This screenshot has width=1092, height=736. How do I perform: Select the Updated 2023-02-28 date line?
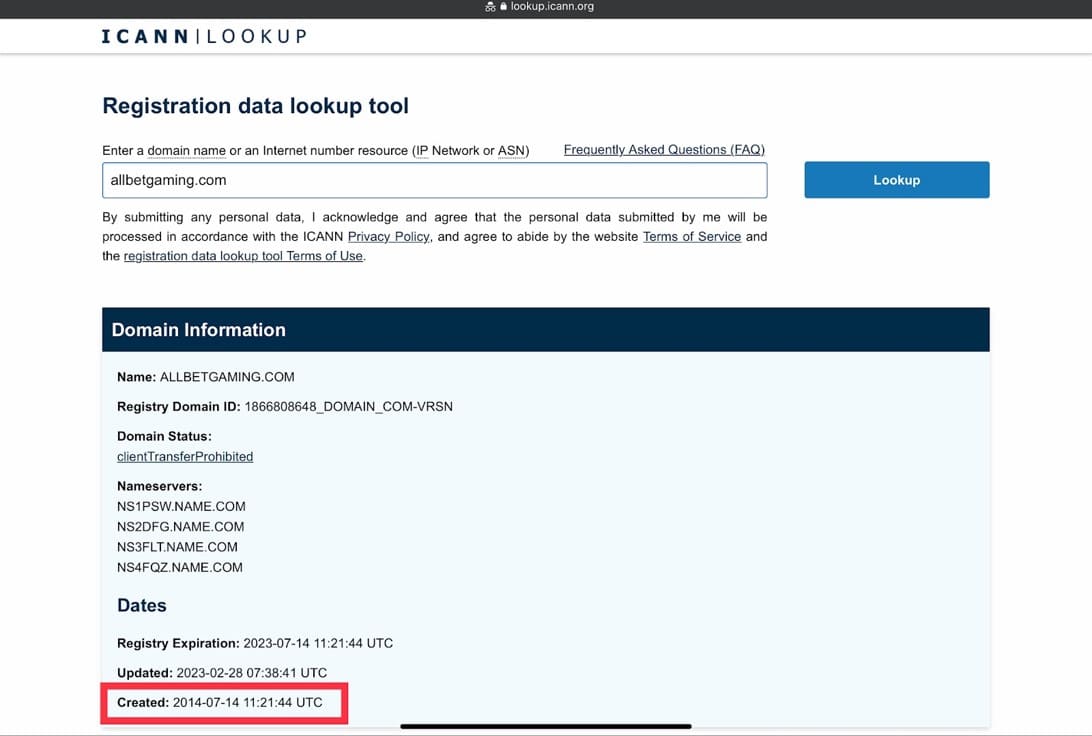221,673
